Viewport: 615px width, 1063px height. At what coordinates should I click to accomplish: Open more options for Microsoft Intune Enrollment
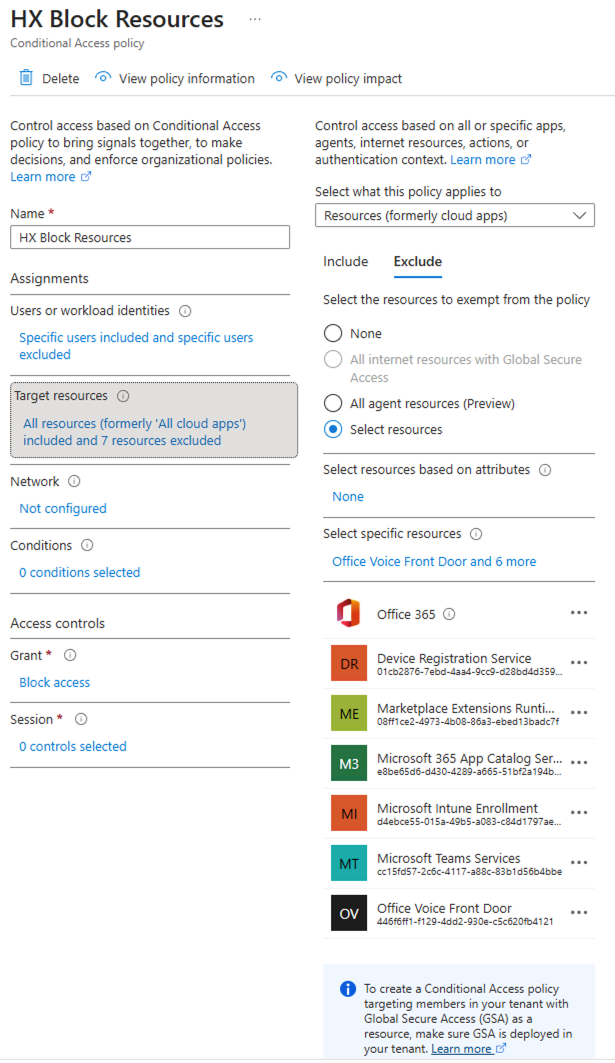click(x=578, y=812)
